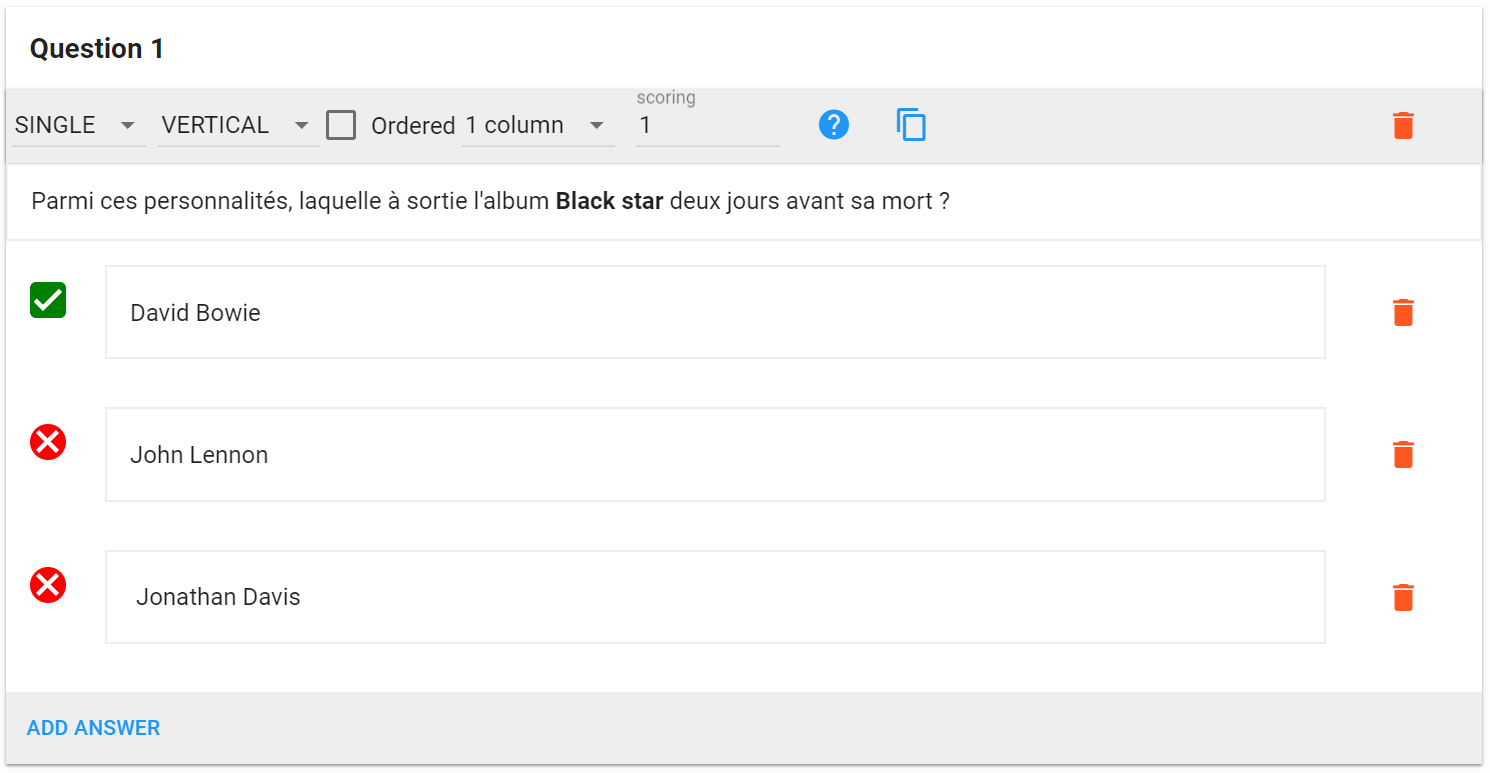Edit the David Bowie answer field
Image resolution: width=1490 pixels, height=773 pixels.
pyautogui.click(x=715, y=312)
